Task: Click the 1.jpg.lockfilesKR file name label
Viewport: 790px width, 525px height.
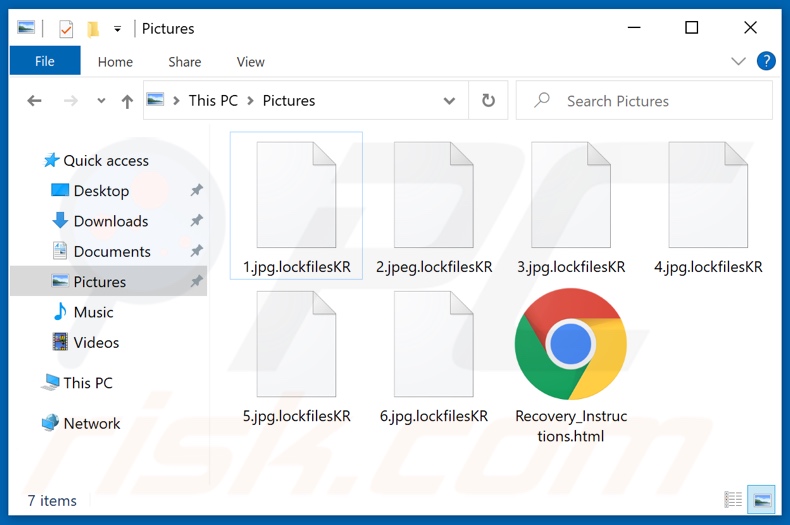Action: tap(297, 267)
